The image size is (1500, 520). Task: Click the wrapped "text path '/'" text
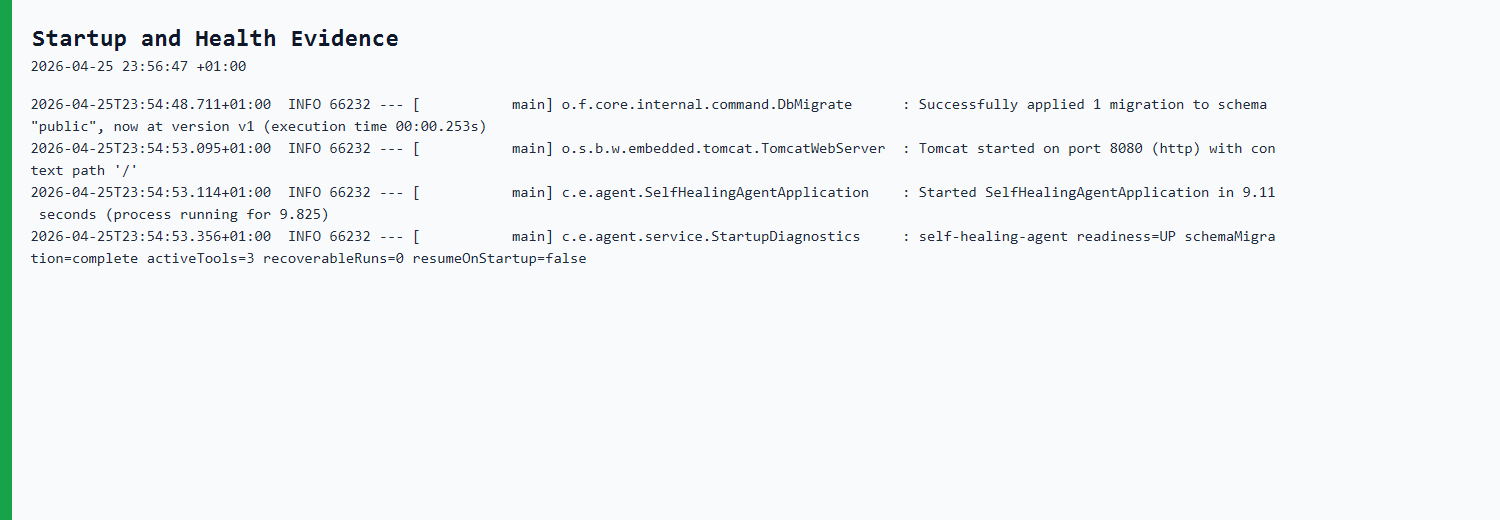(x=84, y=171)
